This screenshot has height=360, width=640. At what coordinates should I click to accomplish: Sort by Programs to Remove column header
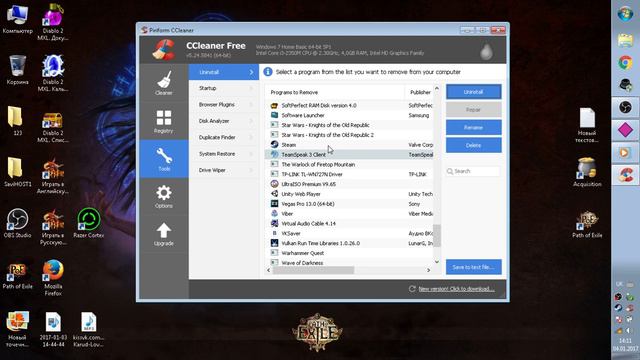pyautogui.click(x=335, y=92)
